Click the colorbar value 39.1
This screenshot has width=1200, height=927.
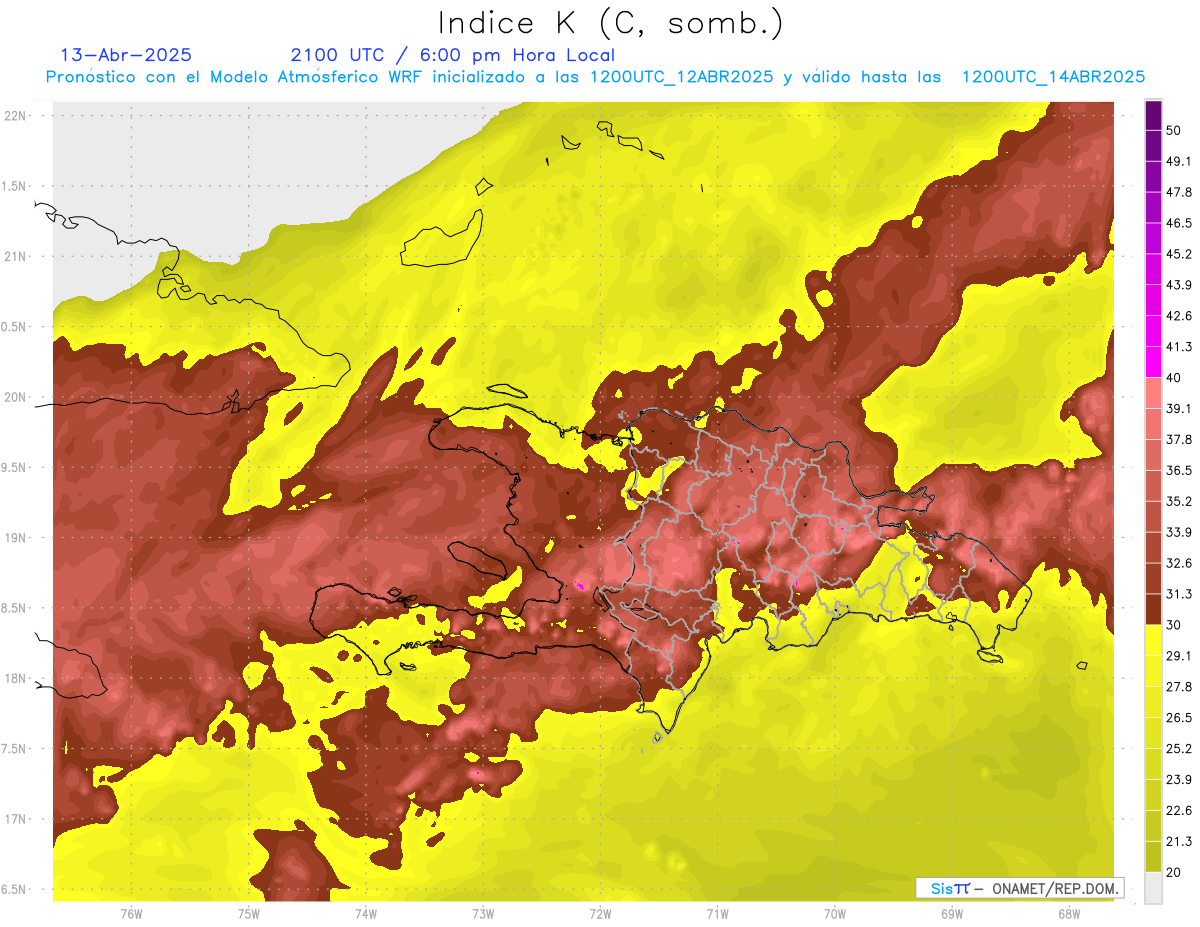(x=1179, y=408)
